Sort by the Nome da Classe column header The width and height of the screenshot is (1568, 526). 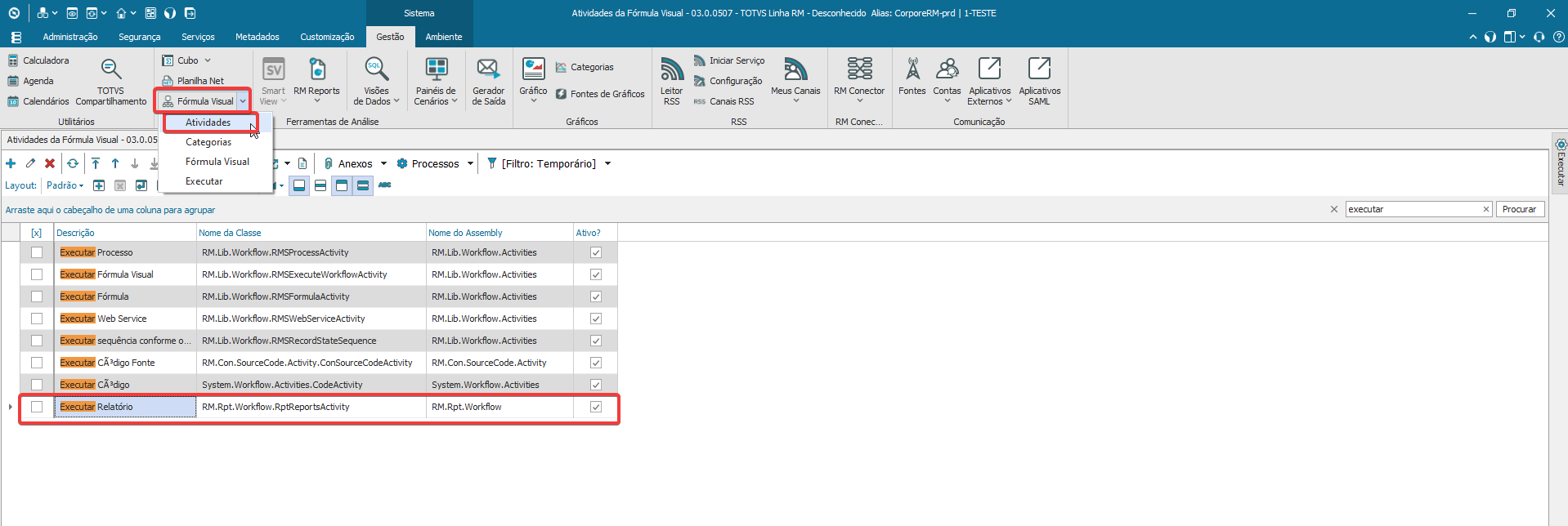coord(311,233)
